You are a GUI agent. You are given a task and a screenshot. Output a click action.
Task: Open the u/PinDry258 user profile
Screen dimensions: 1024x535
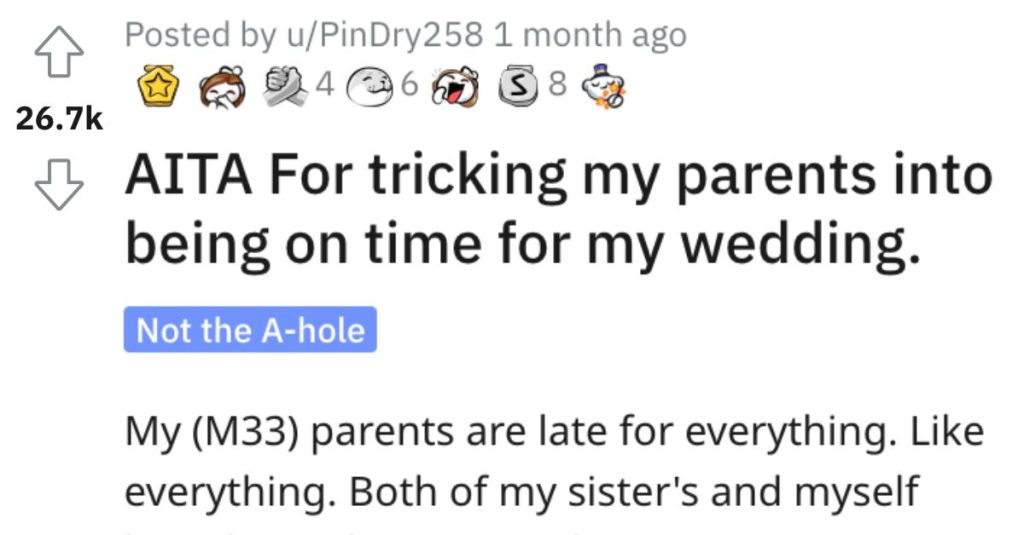point(384,35)
